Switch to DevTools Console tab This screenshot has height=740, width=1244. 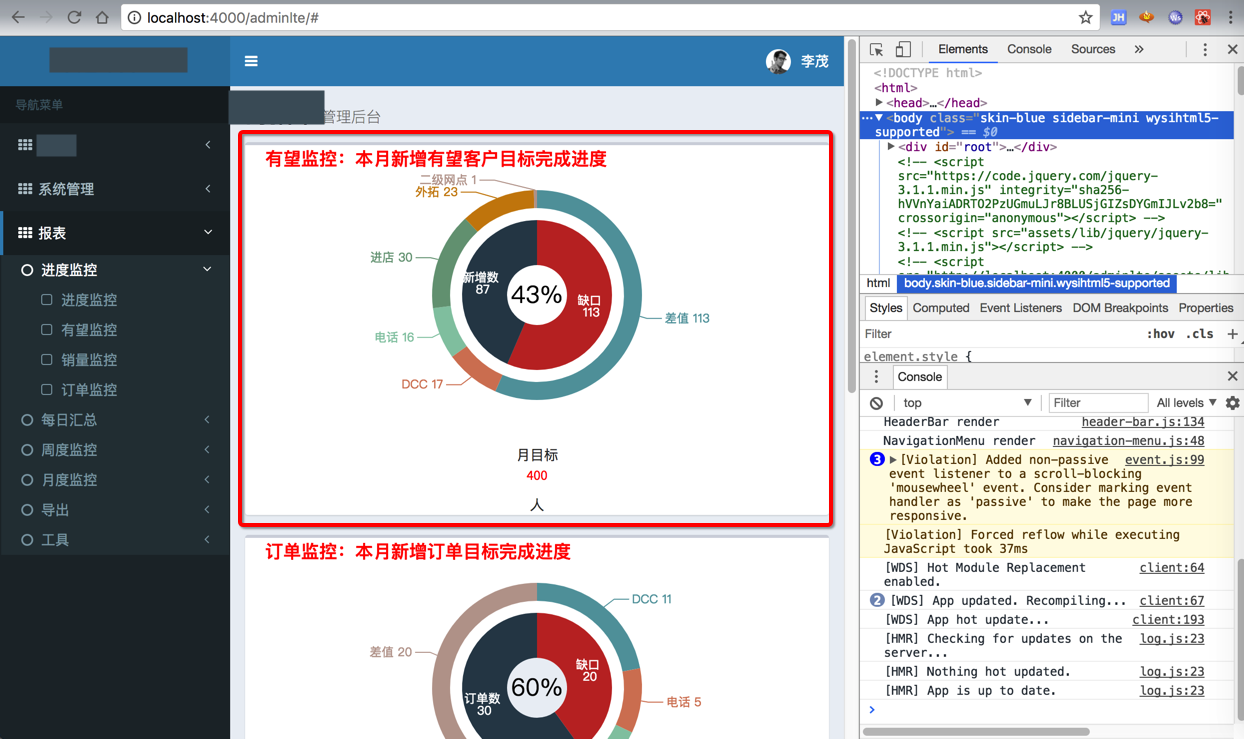click(x=1029, y=49)
